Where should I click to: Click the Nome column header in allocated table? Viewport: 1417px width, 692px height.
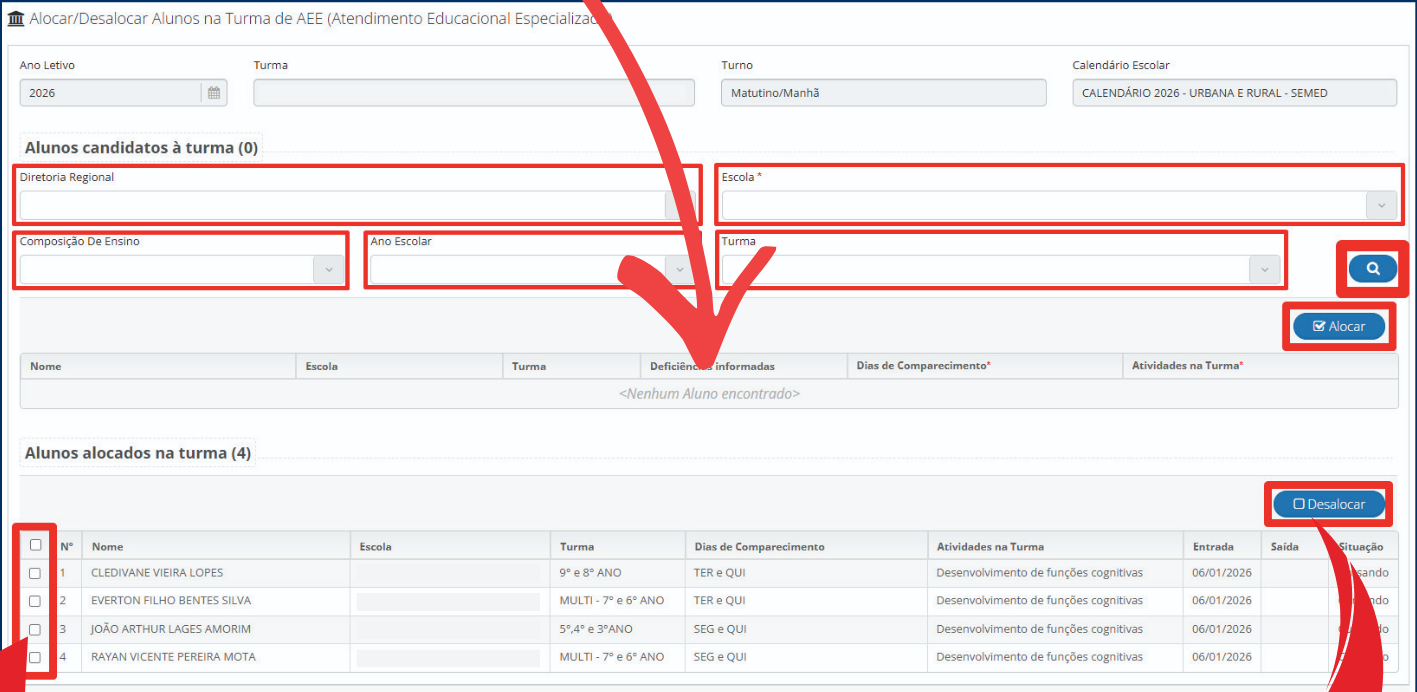click(108, 547)
